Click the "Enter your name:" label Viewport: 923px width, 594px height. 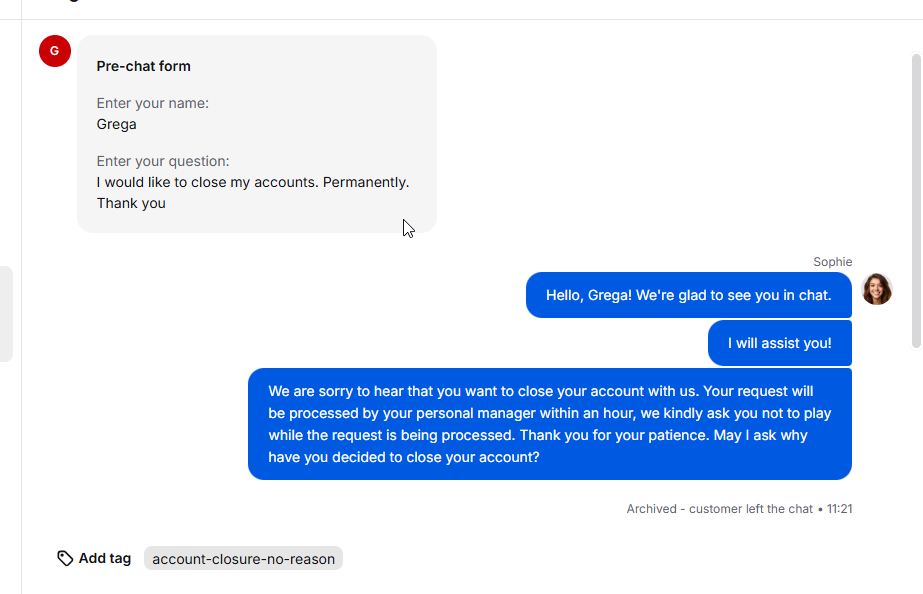[152, 103]
